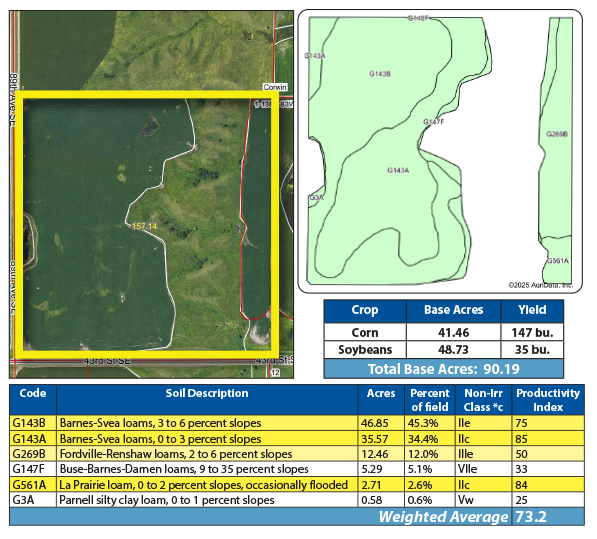Click the 35 bu. soybean yield

532,350
